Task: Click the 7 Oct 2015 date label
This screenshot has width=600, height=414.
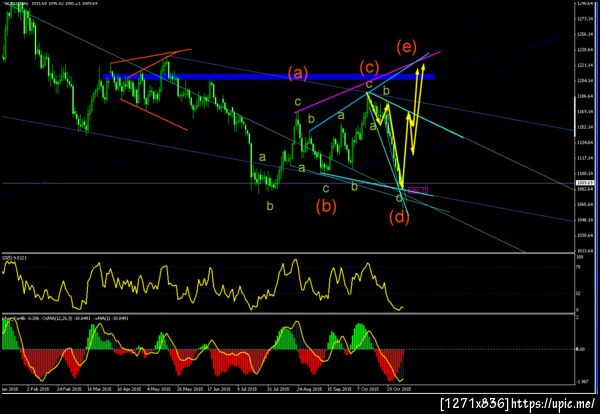Action: point(368,389)
